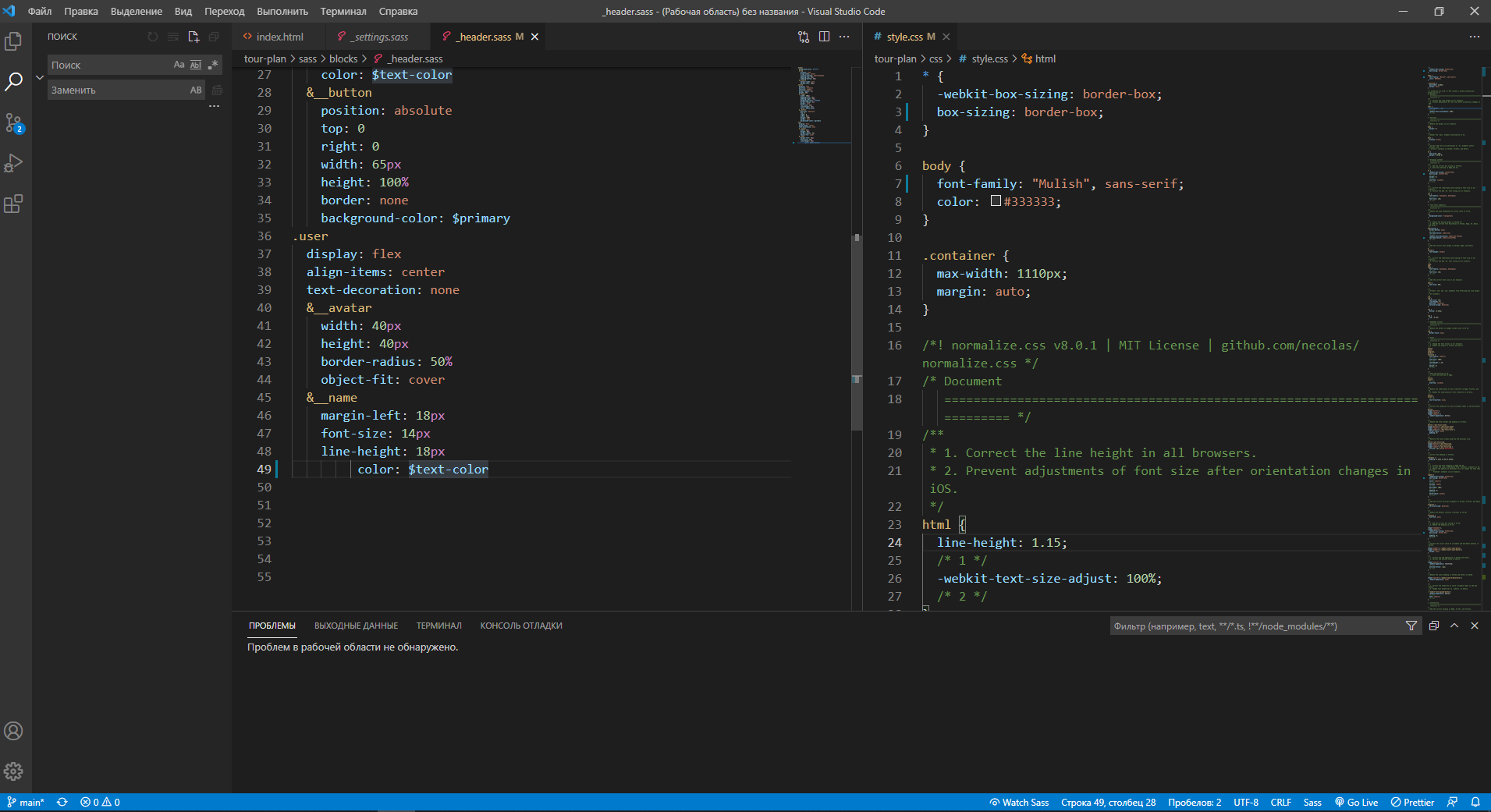
Task: Toggle Preserve Case in replace field
Action: point(196,90)
